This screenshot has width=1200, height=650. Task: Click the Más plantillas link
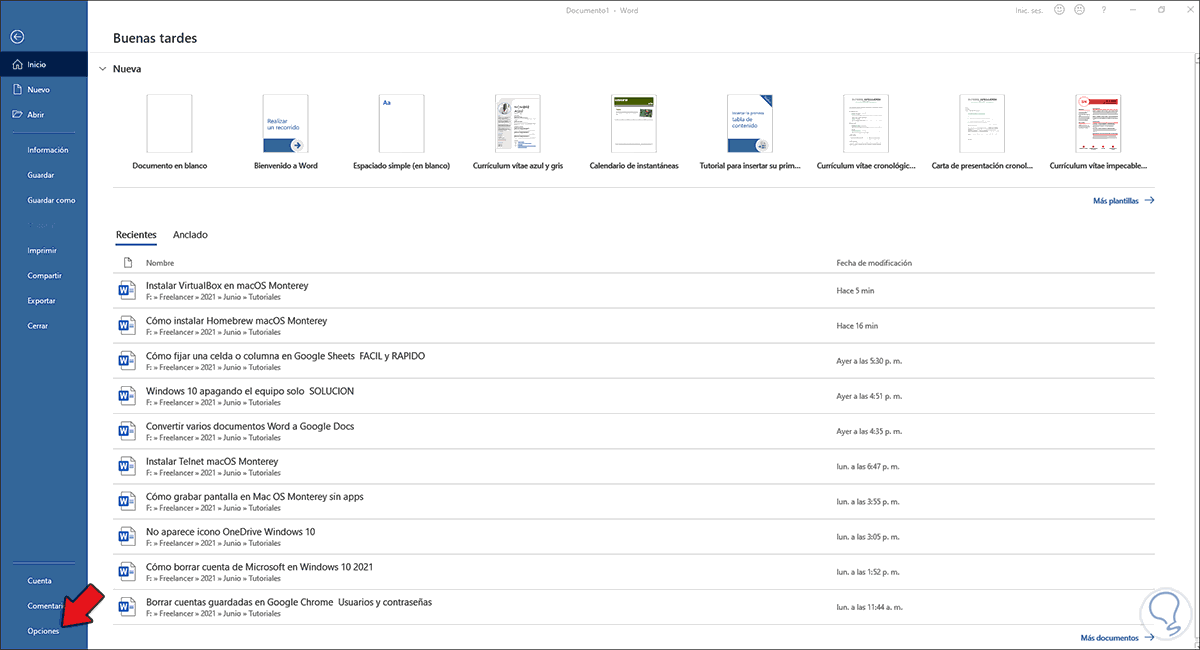(1124, 200)
